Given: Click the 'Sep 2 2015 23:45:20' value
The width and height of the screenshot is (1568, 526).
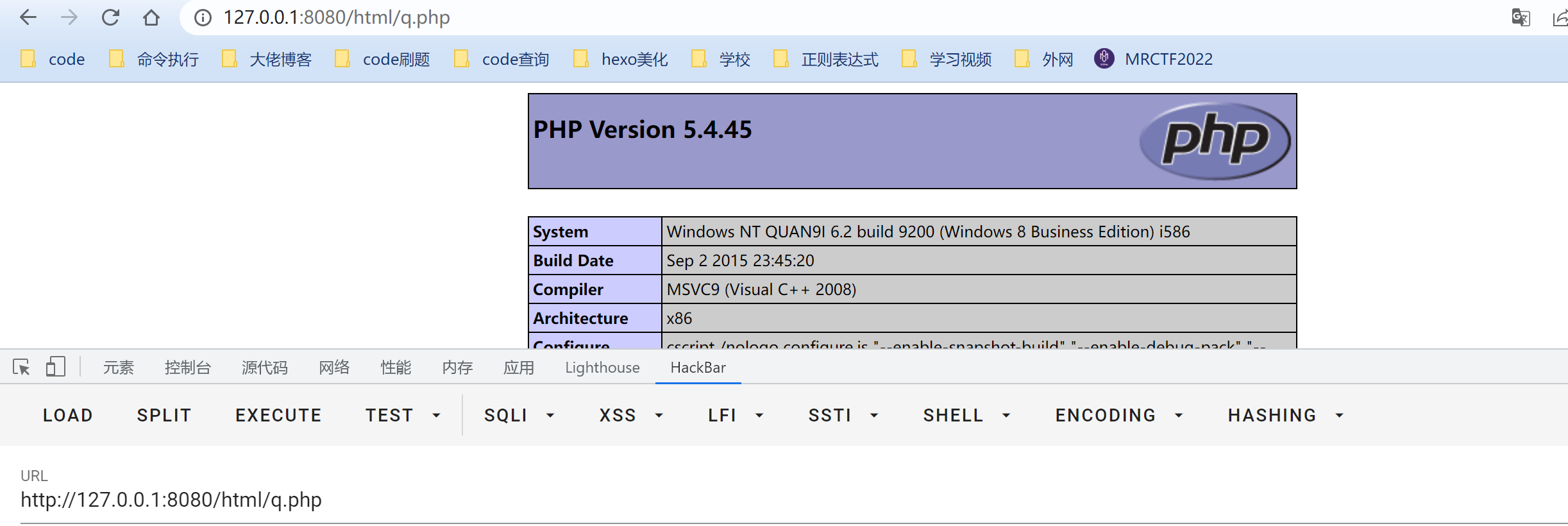Looking at the screenshot, I should coord(740,260).
